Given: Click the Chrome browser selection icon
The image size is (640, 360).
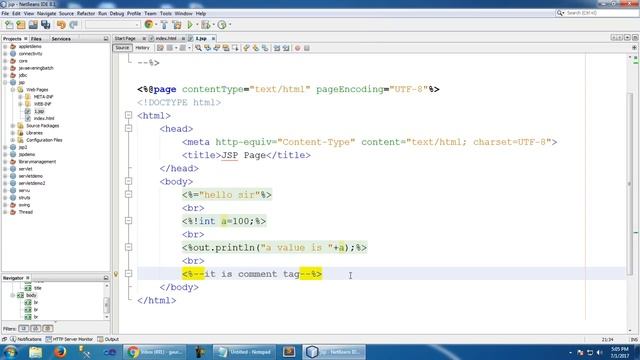Looking at the screenshot, I should [149, 25].
